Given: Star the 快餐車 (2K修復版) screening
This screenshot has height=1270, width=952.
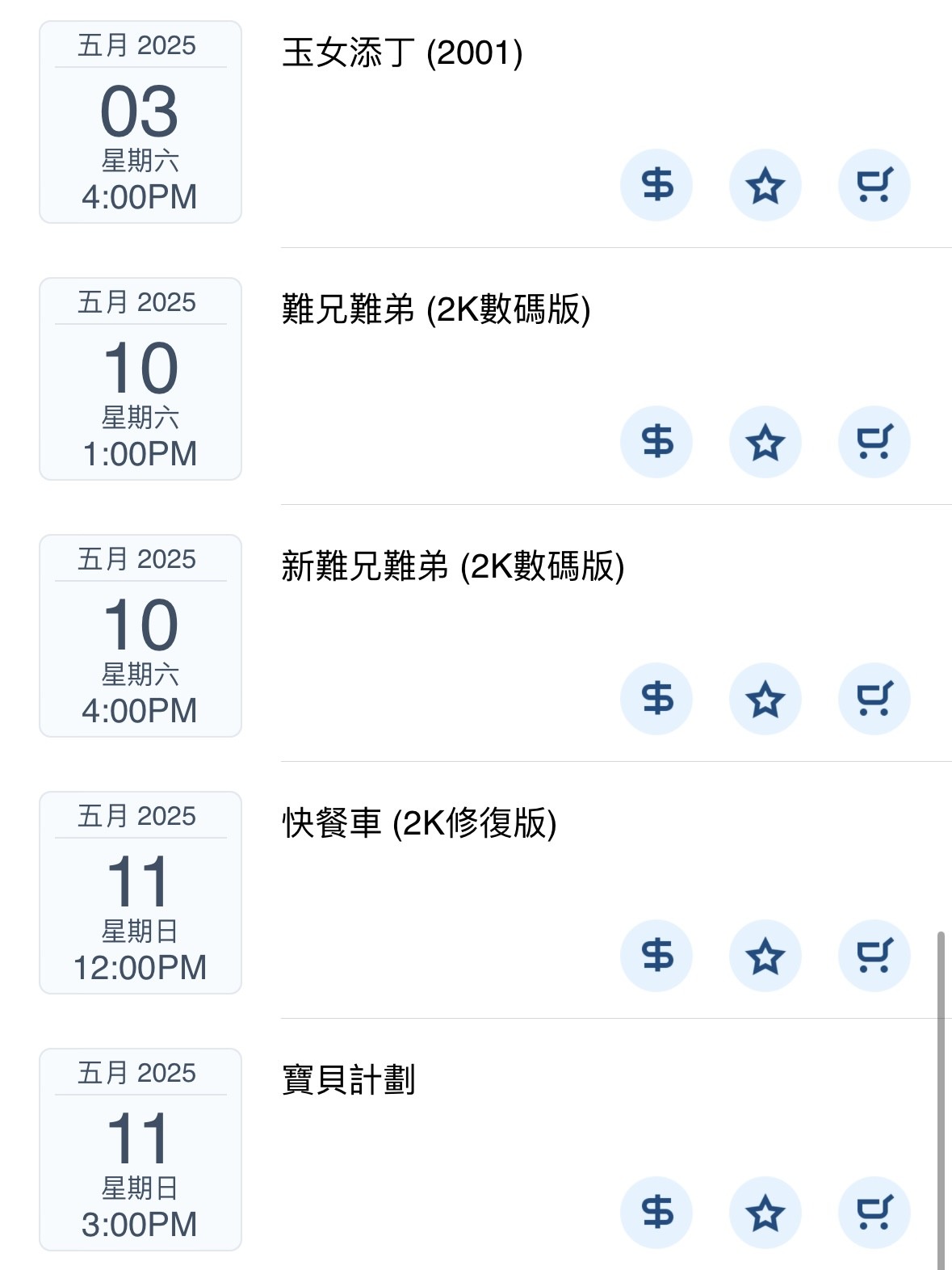Looking at the screenshot, I should [765, 956].
